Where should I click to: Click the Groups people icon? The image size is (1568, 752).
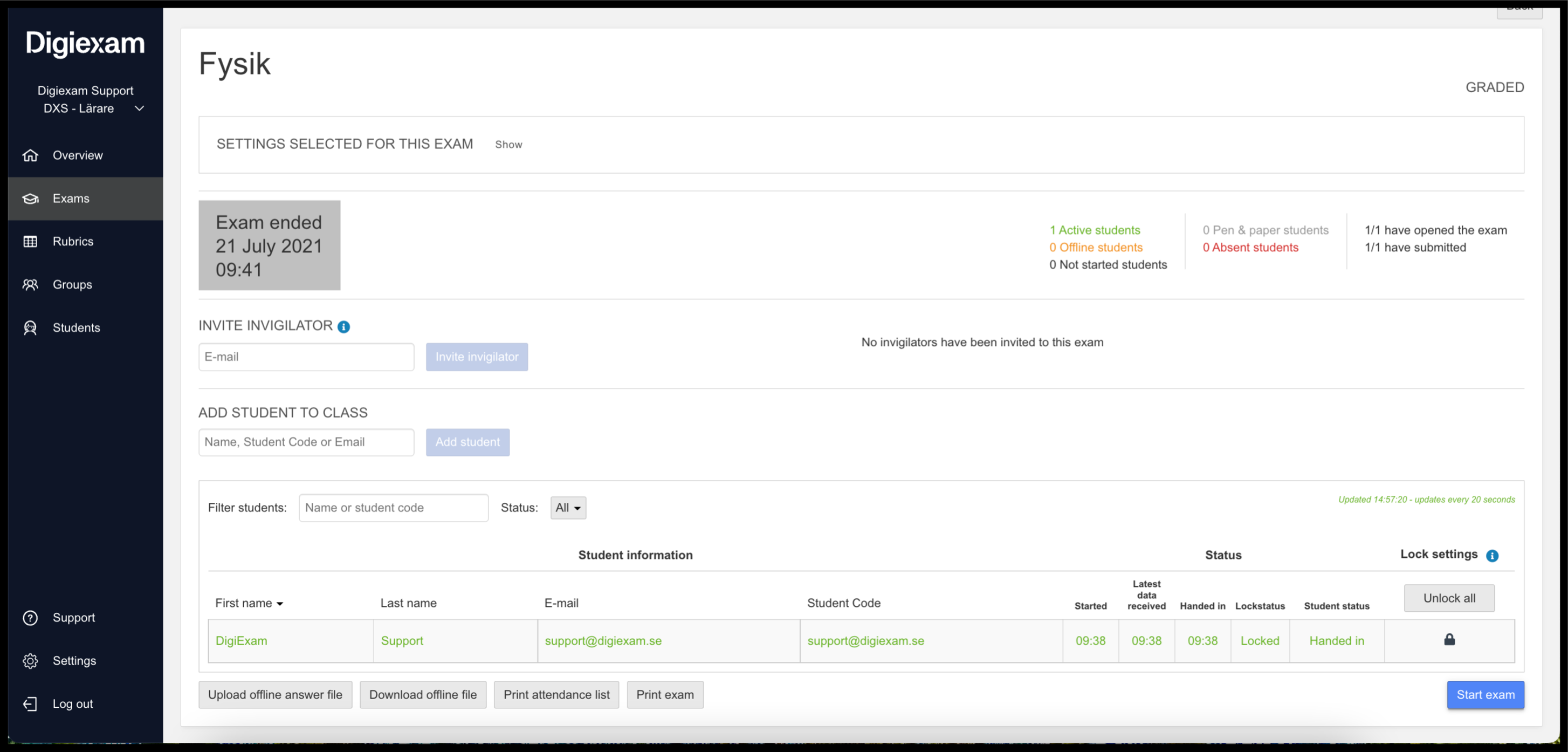(30, 284)
